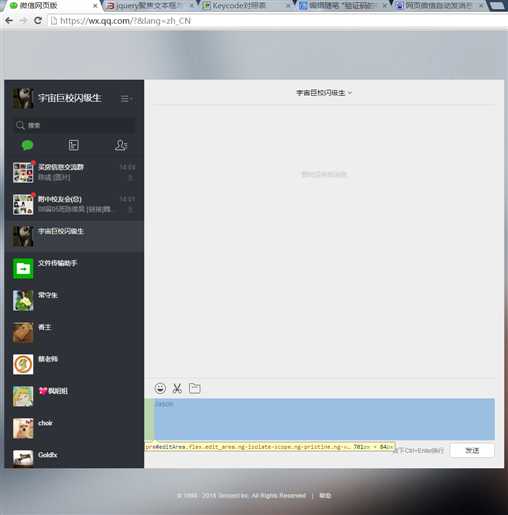Click the green file transfer folder avatar
The image size is (508, 515).
23,268
